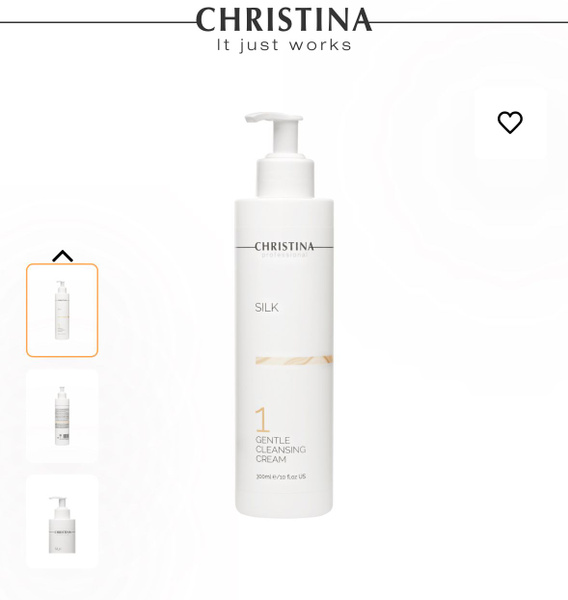Click the Christina professional logo on bottle
The width and height of the screenshot is (568, 600).
tap(284, 249)
